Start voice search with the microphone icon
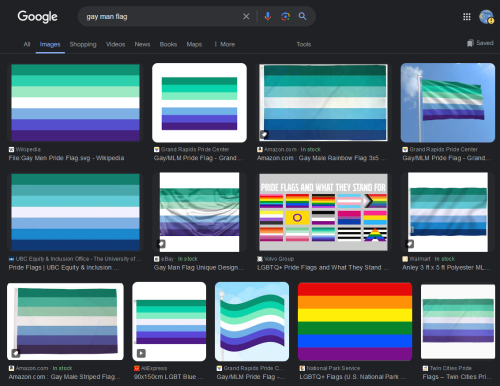This screenshot has height=386, width=500. 268,16
